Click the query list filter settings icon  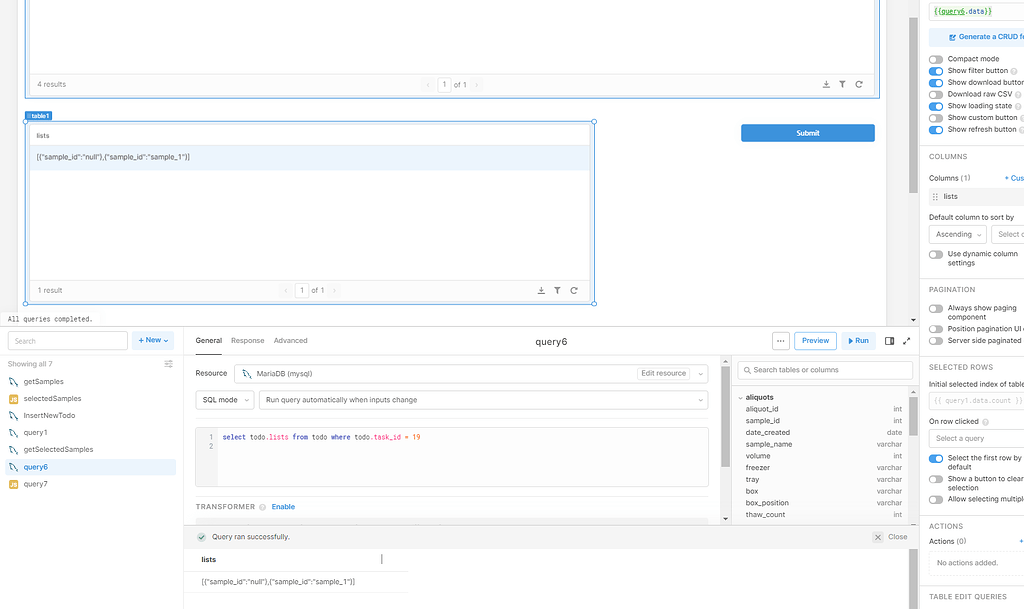pyautogui.click(x=169, y=364)
